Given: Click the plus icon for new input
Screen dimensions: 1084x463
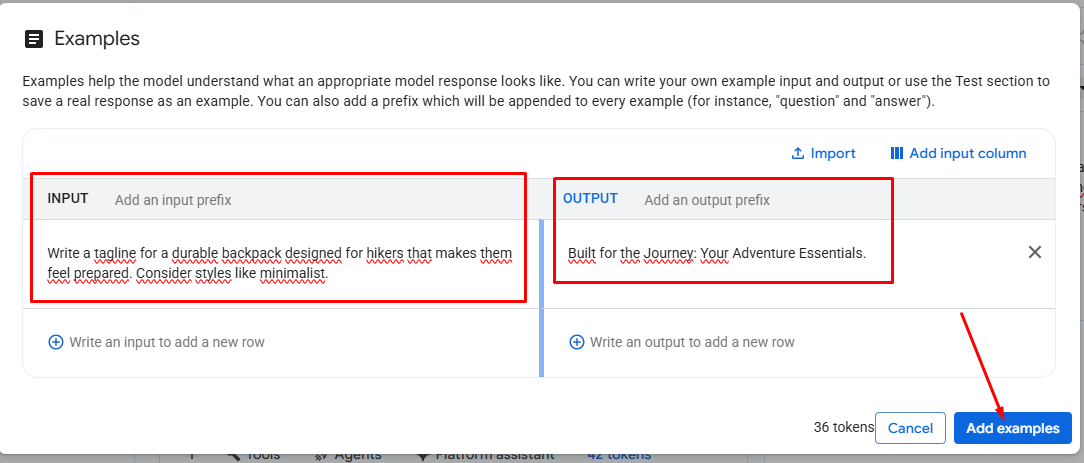Looking at the screenshot, I should (x=56, y=342).
